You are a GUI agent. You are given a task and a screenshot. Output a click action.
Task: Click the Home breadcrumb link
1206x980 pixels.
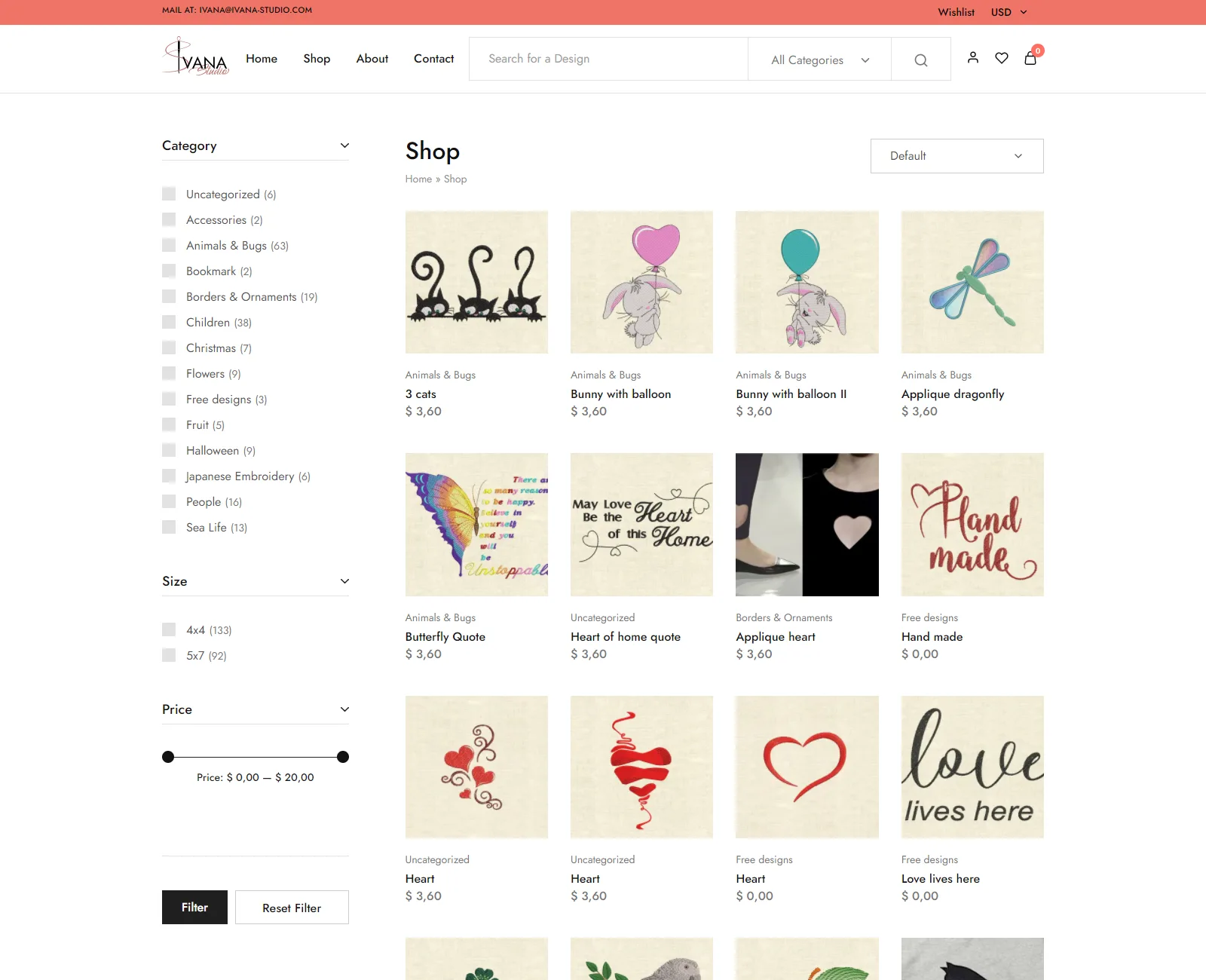click(418, 179)
